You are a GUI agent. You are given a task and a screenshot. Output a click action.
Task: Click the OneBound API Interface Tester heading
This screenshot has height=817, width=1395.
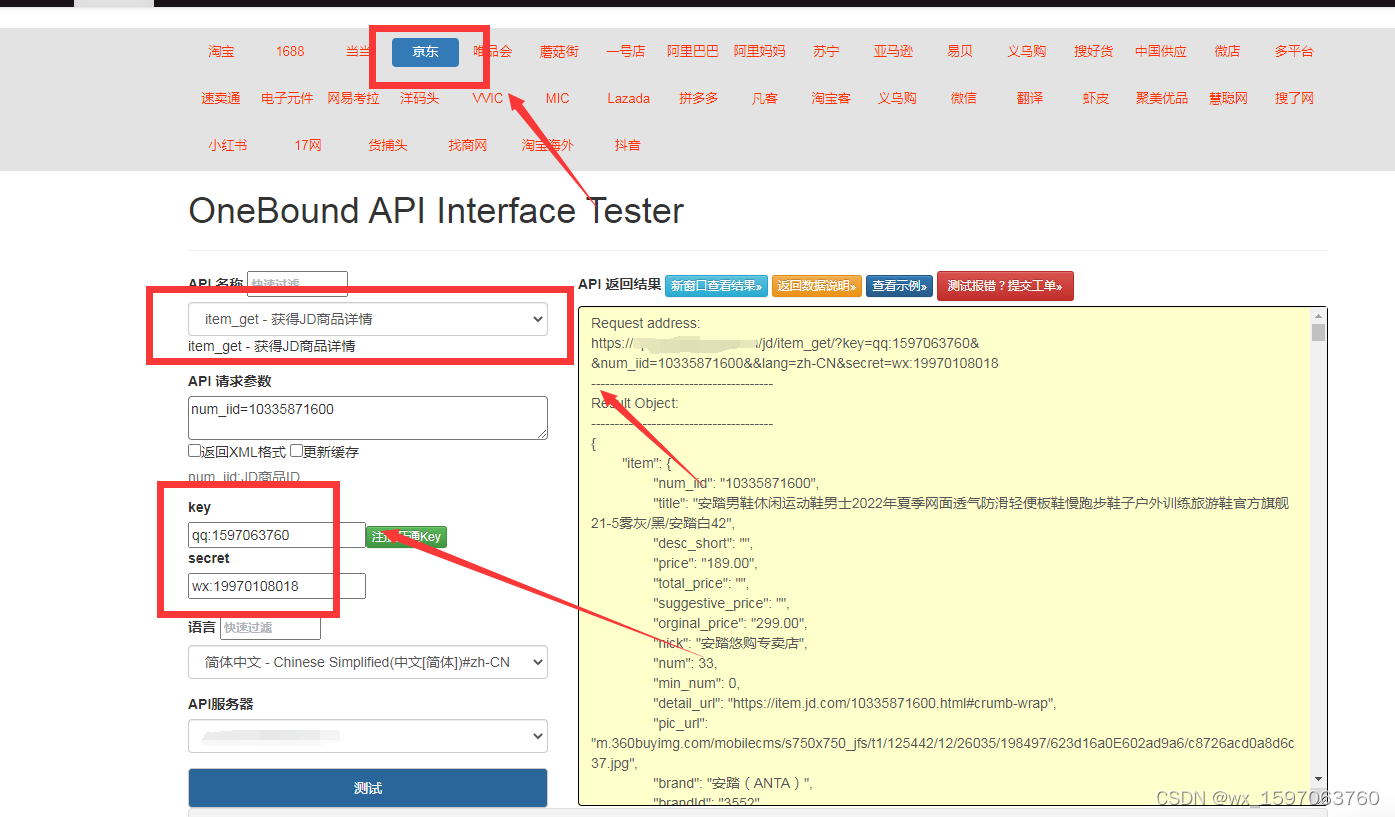coord(436,211)
